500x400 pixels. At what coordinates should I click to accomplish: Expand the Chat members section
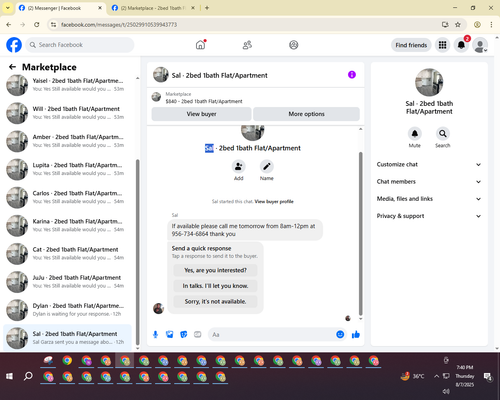point(429,182)
